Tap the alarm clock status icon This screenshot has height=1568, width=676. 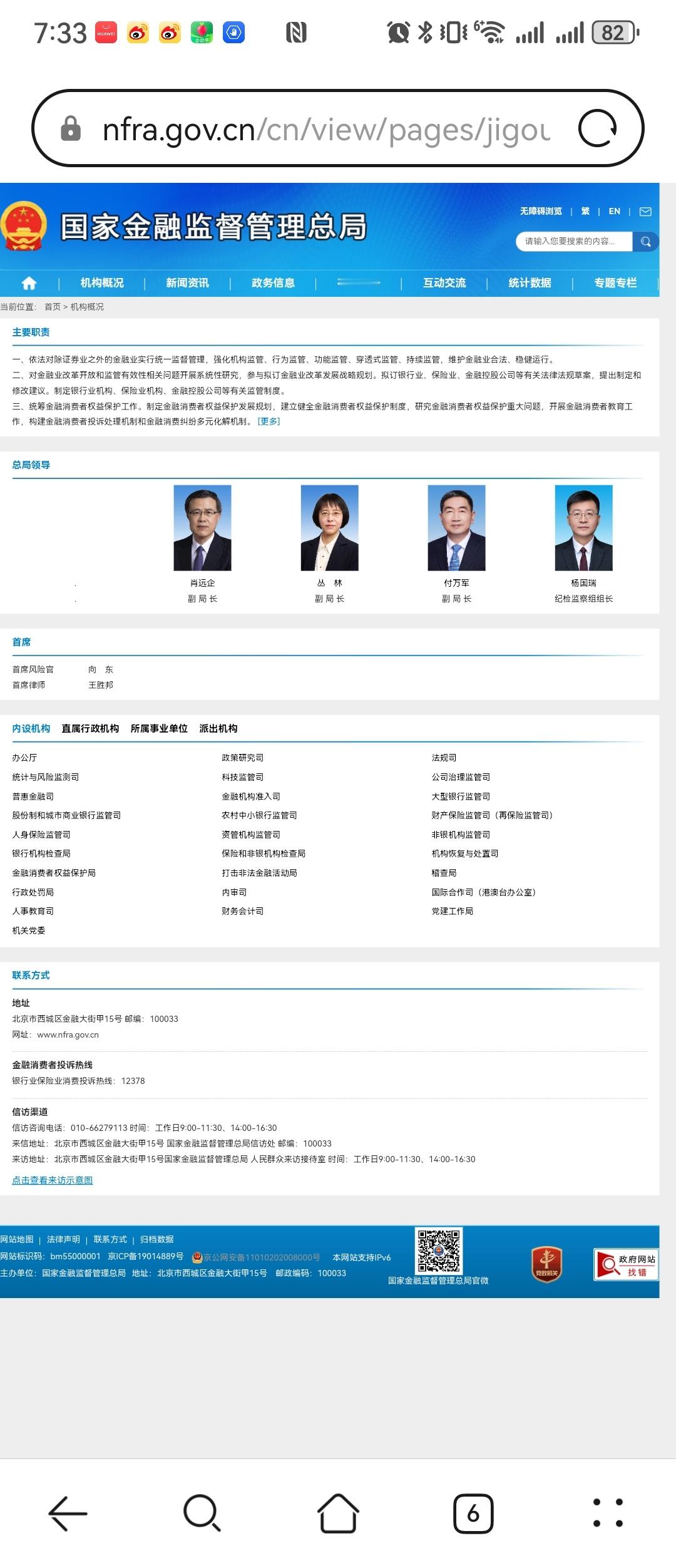point(398,33)
